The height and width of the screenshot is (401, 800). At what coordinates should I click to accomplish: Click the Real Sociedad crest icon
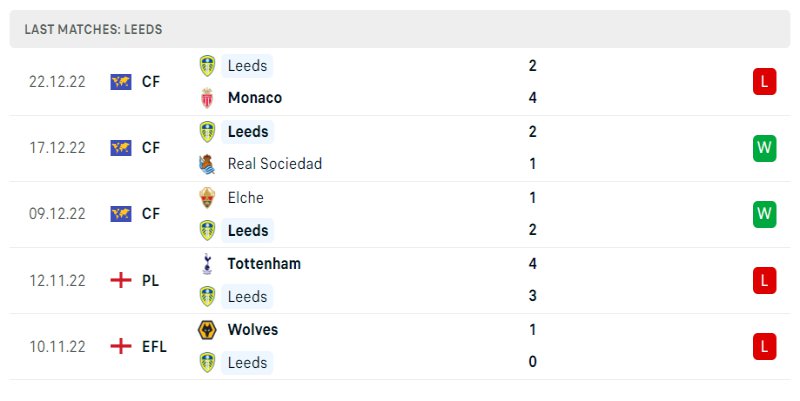[x=208, y=164]
